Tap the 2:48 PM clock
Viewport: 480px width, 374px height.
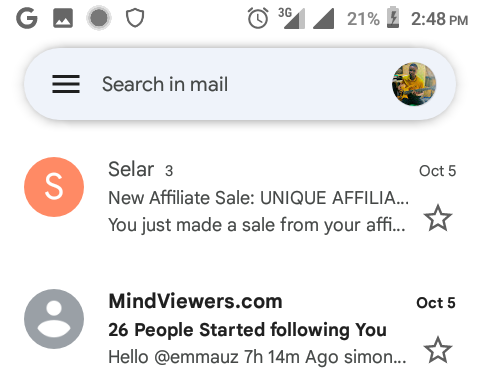[439, 19]
